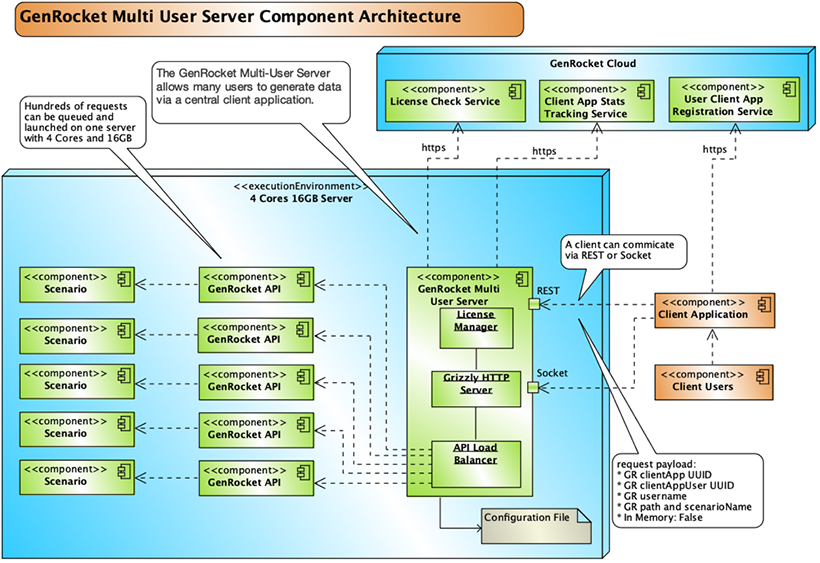The width and height of the screenshot is (820, 563).
Task: Click the User Client App Registration Service icon
Action: pyautogui.click(x=789, y=89)
